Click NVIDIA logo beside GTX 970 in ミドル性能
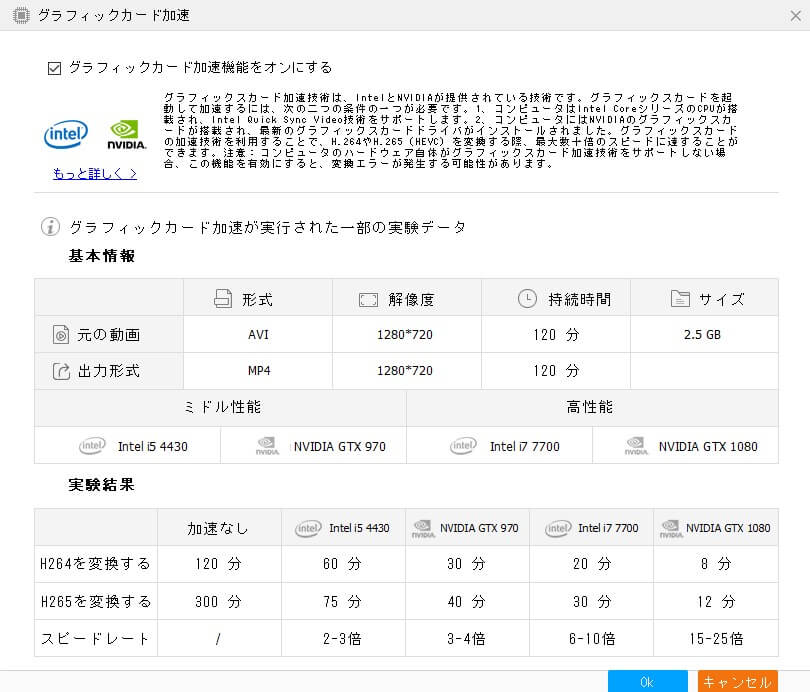This screenshot has width=810, height=692. [x=267, y=446]
